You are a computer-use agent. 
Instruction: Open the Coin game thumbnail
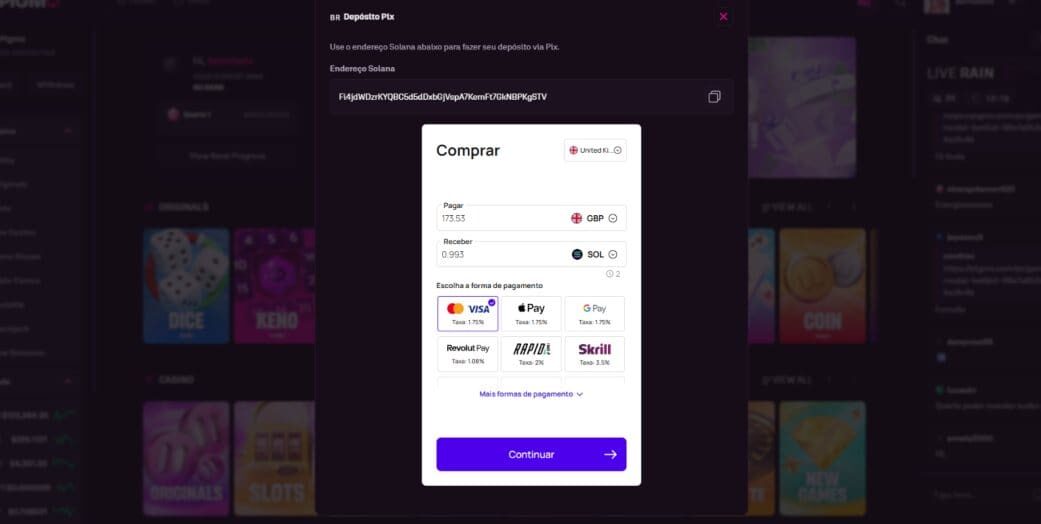[x=822, y=285]
